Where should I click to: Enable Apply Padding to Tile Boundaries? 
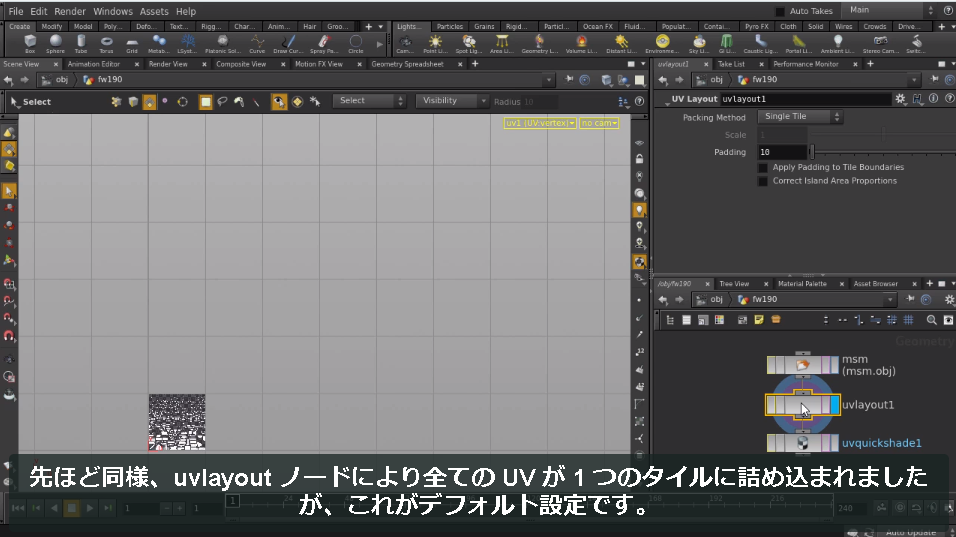pos(762,168)
